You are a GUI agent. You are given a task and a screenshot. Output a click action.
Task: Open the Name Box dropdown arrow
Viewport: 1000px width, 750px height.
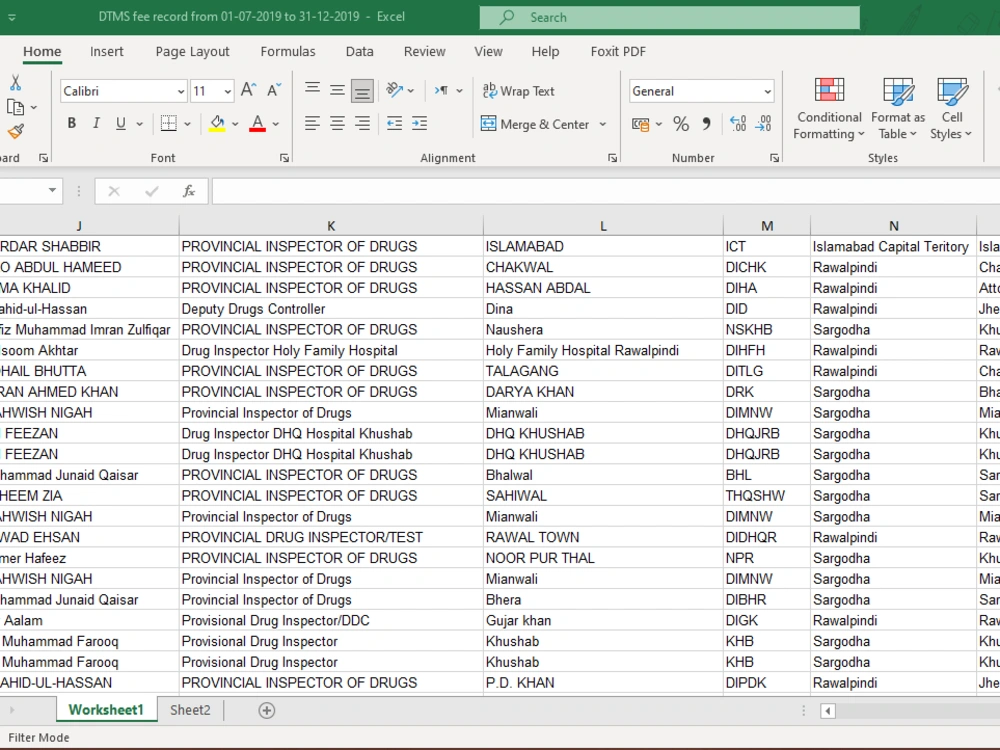point(52,190)
